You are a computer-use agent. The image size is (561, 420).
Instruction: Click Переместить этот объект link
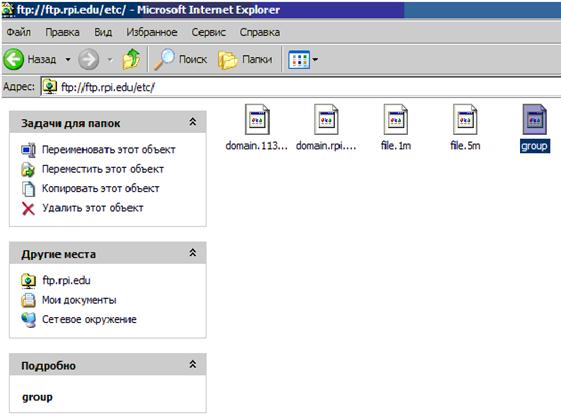point(103,169)
